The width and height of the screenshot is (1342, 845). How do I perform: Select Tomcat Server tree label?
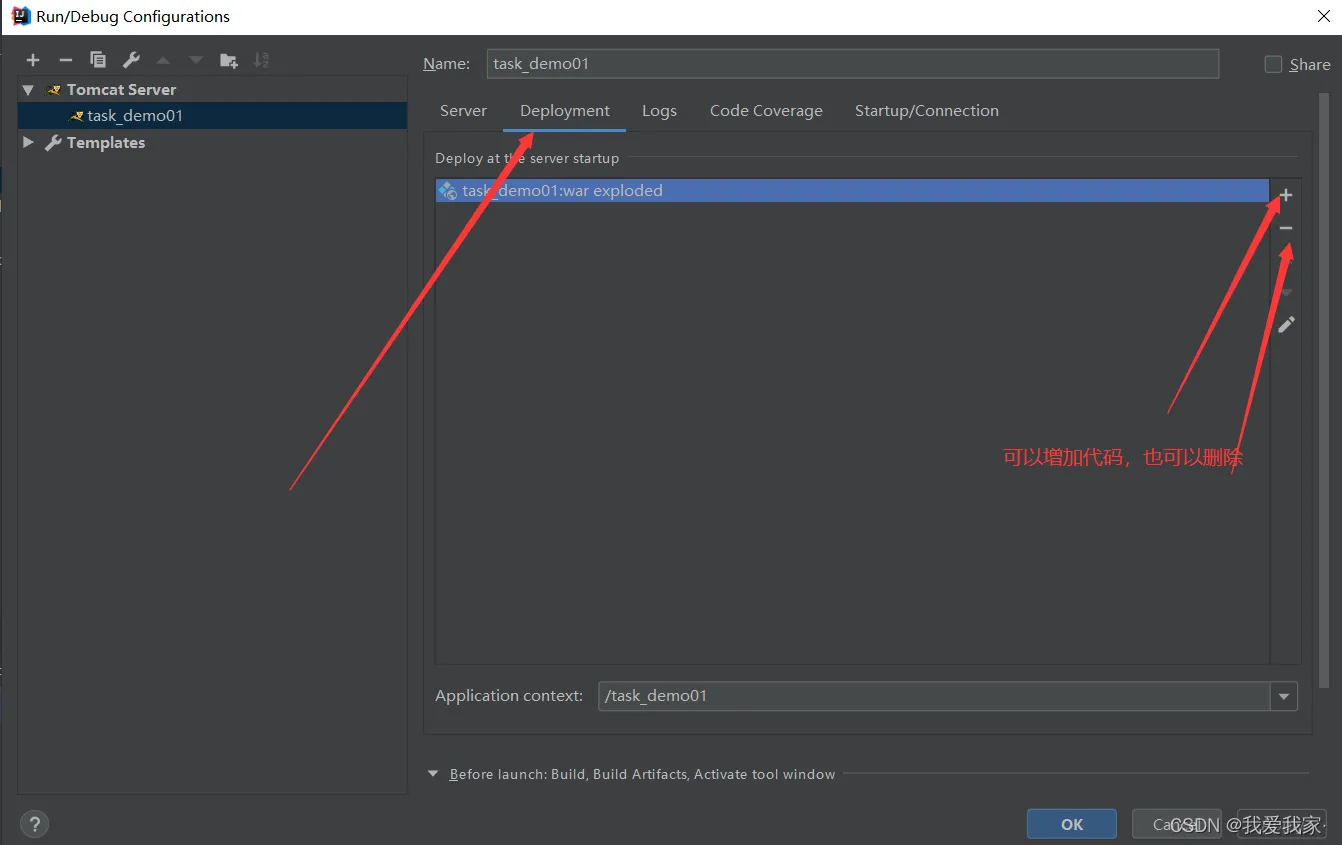(121, 90)
